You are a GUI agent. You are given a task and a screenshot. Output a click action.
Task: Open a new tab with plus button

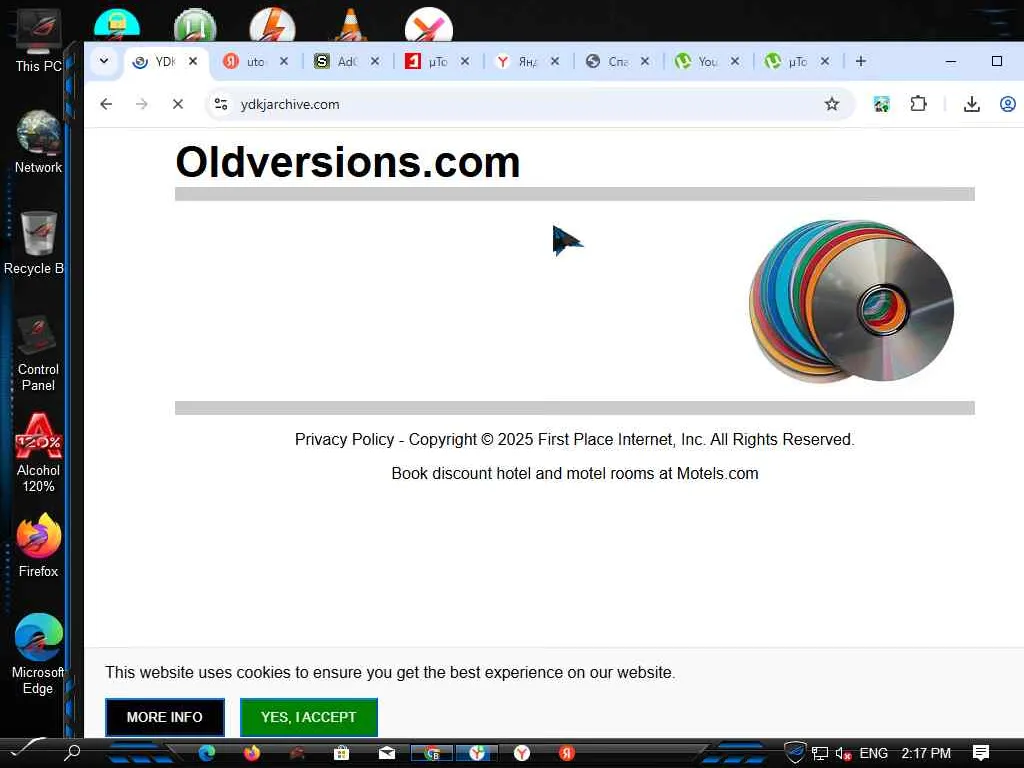pyautogui.click(x=861, y=61)
